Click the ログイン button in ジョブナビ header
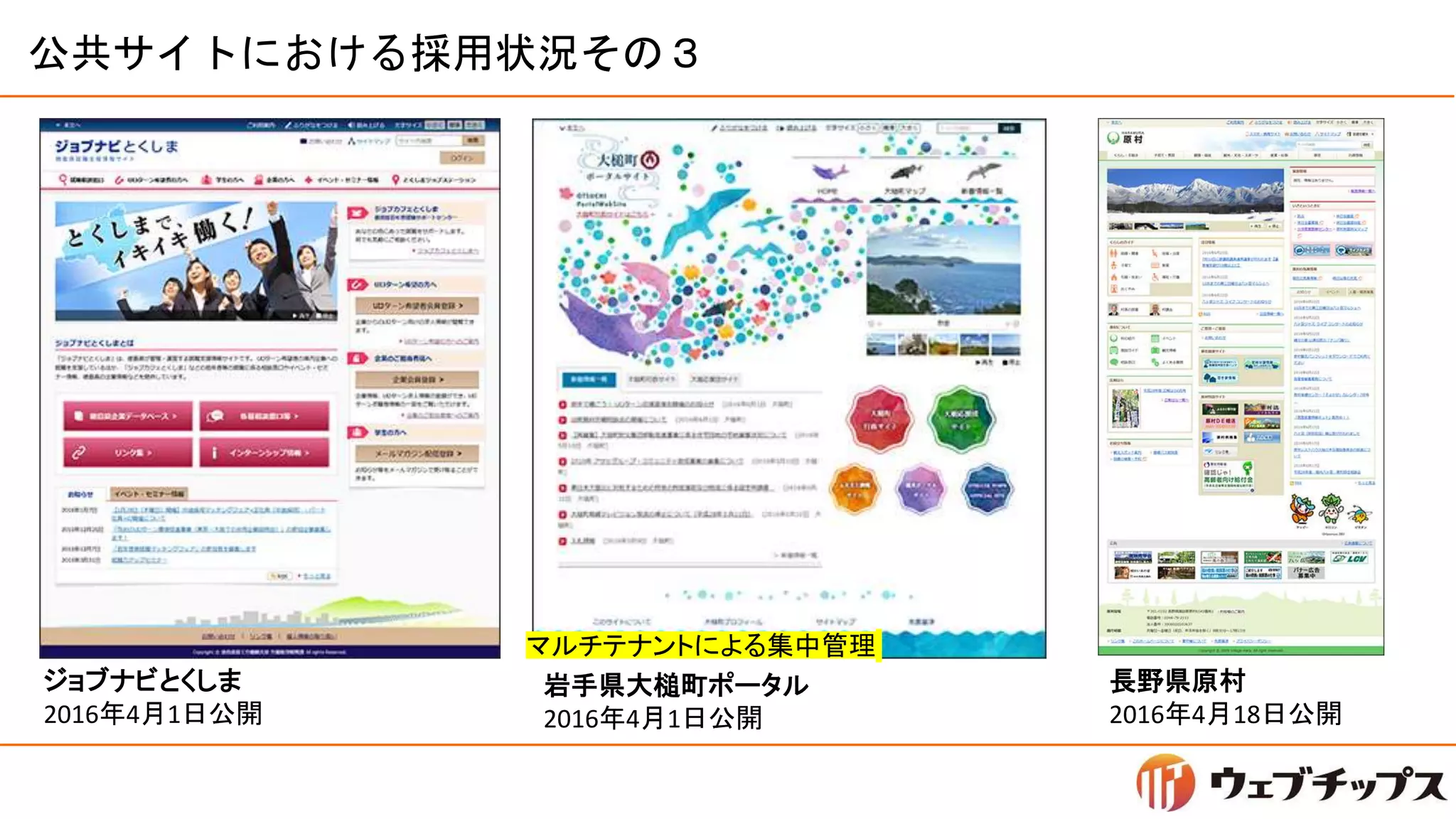The width and height of the screenshot is (1456, 819). (462, 158)
